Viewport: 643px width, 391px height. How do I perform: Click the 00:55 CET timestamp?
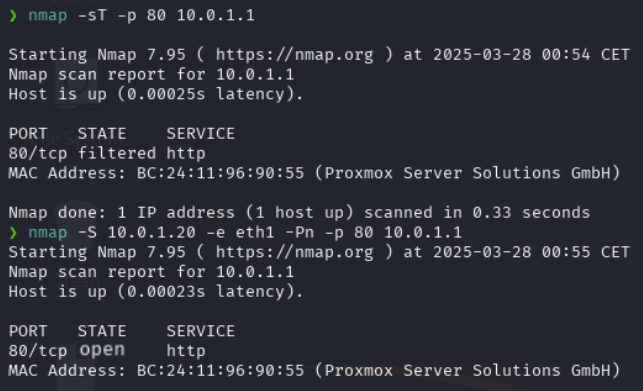tap(586, 252)
